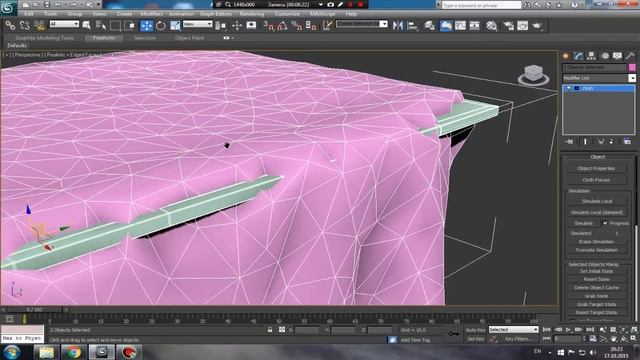640x360 pixels.
Task: Open the Edit menu
Action: click(x=29, y=14)
